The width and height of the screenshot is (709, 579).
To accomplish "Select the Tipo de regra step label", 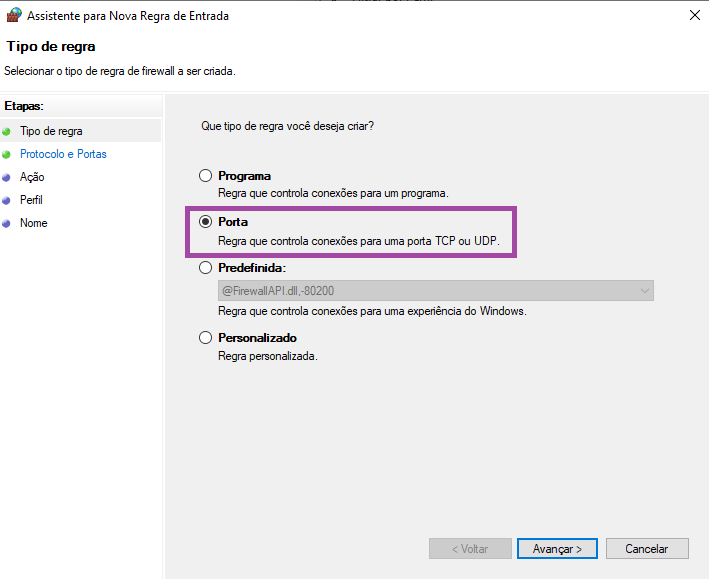I will pos(51,131).
